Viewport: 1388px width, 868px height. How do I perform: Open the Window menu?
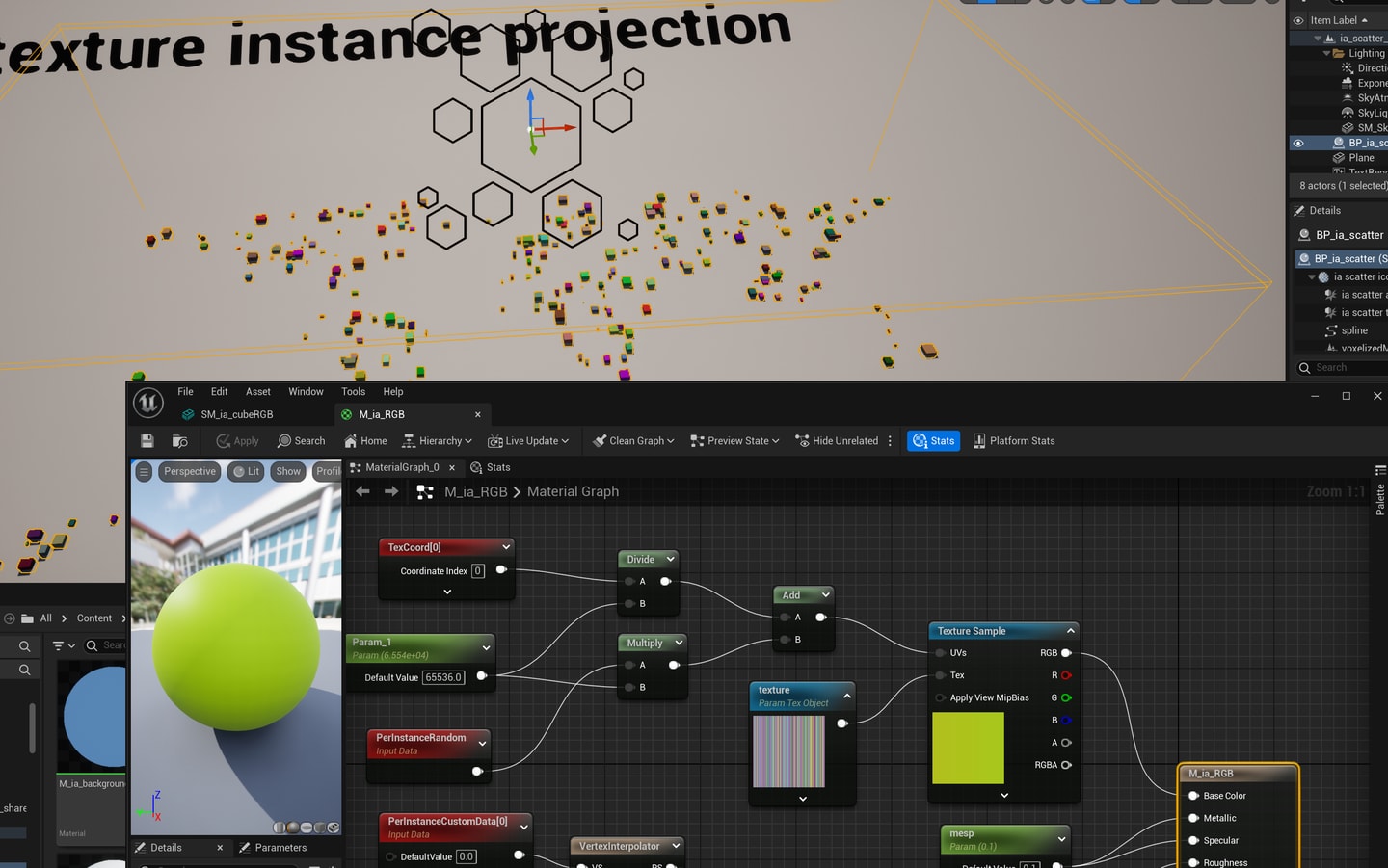(x=306, y=392)
